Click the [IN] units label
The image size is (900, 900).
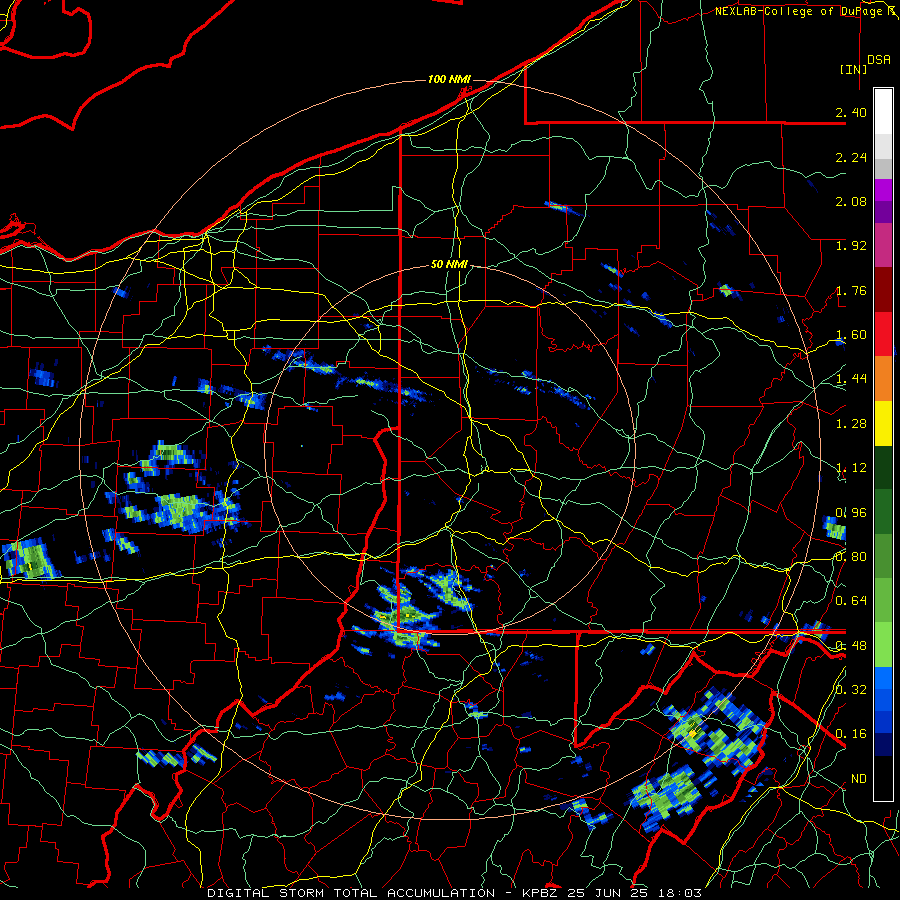click(853, 69)
